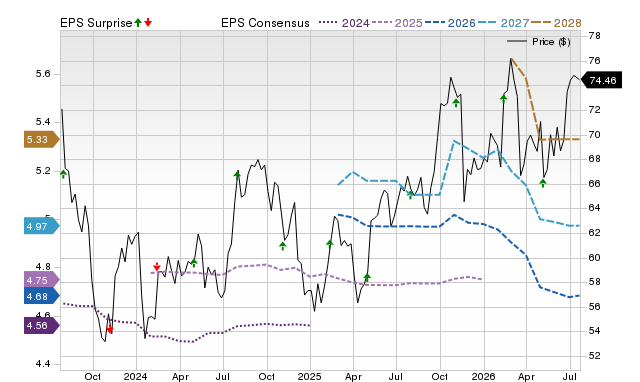Select the 4.75 consensus value tag

coord(42,280)
